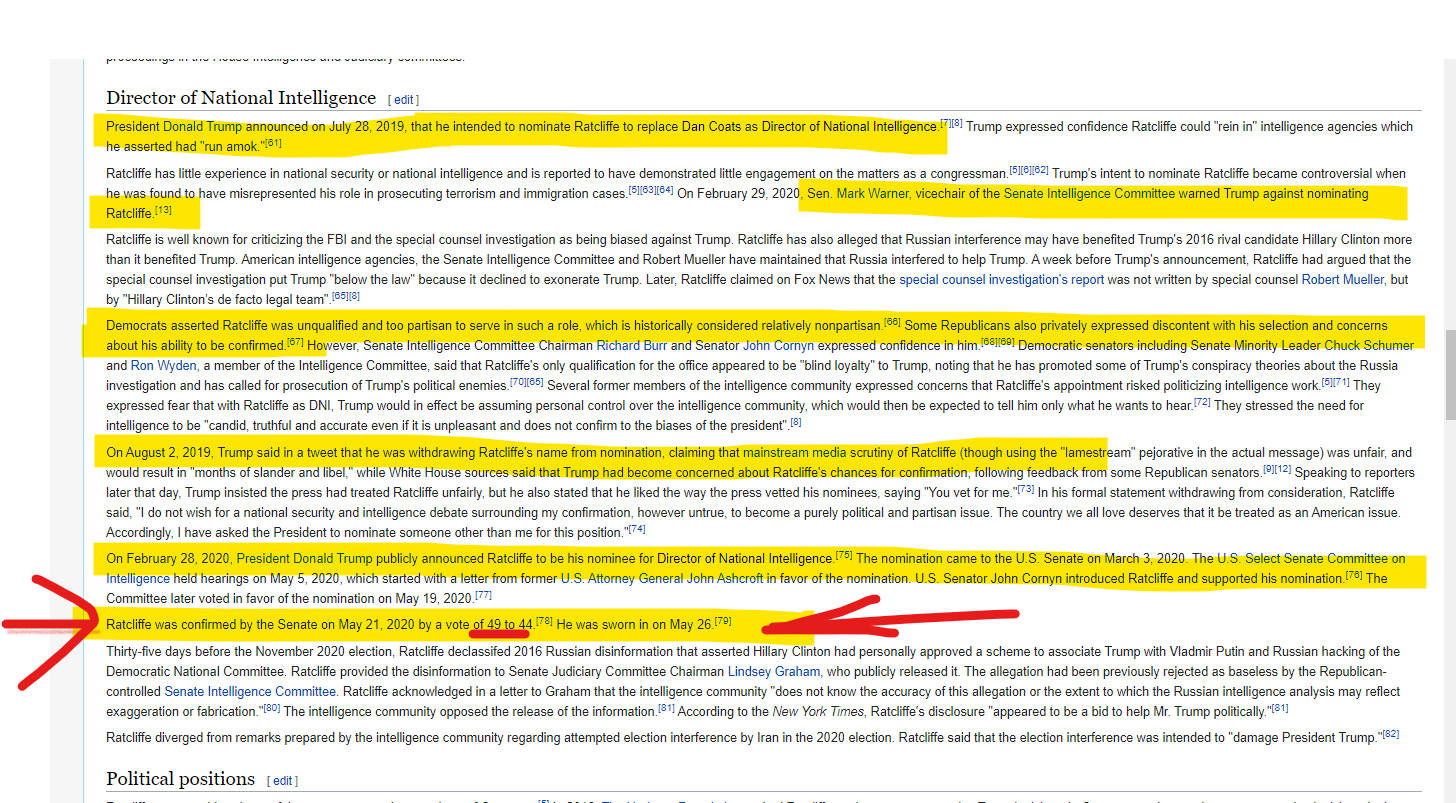Jump to citation [74]
This screenshot has height=803, width=1456.
(x=637, y=528)
